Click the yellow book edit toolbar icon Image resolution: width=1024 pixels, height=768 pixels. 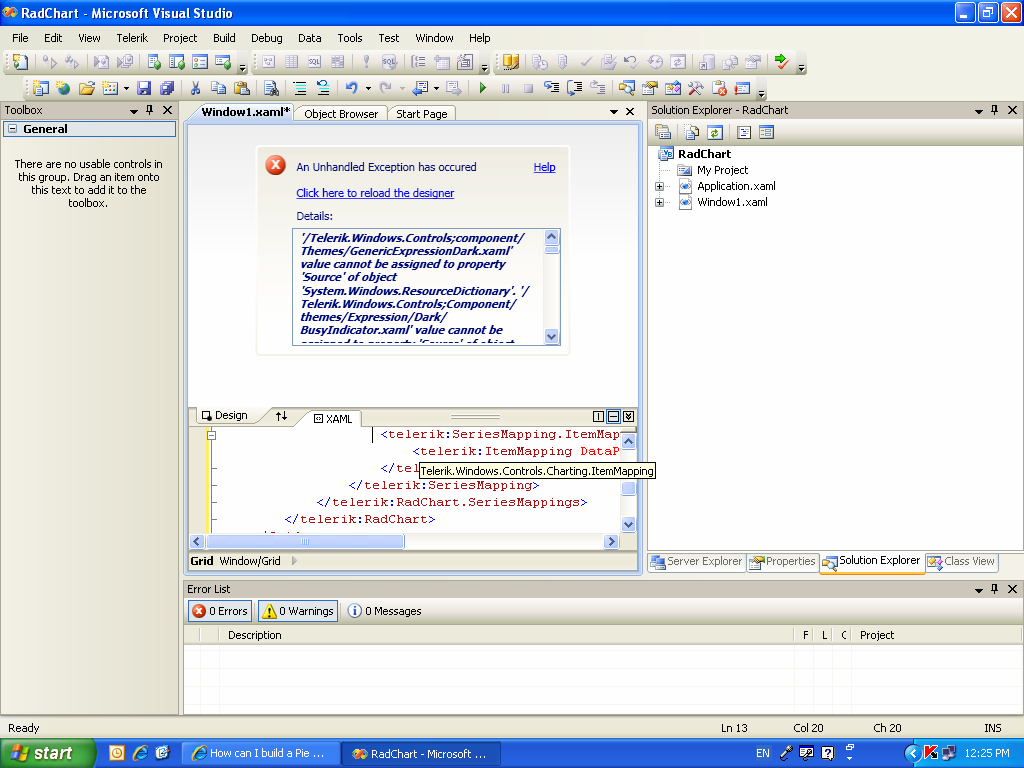click(511, 62)
